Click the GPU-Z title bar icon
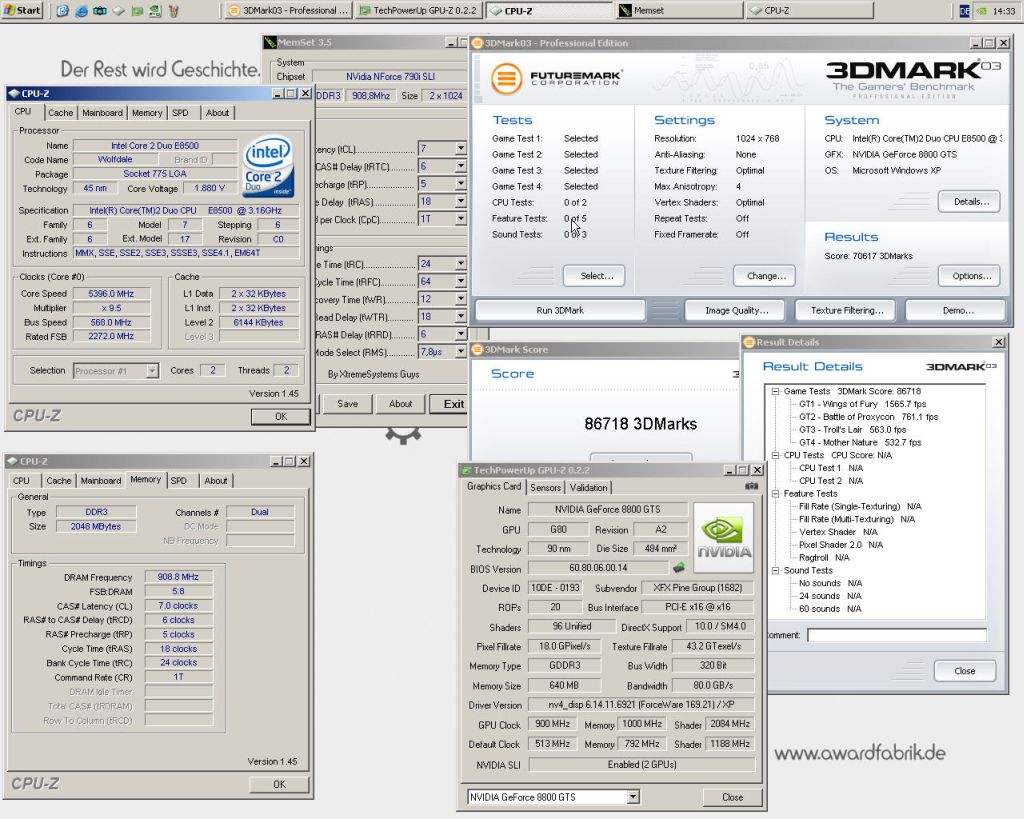This screenshot has height=819, width=1024. [466, 470]
